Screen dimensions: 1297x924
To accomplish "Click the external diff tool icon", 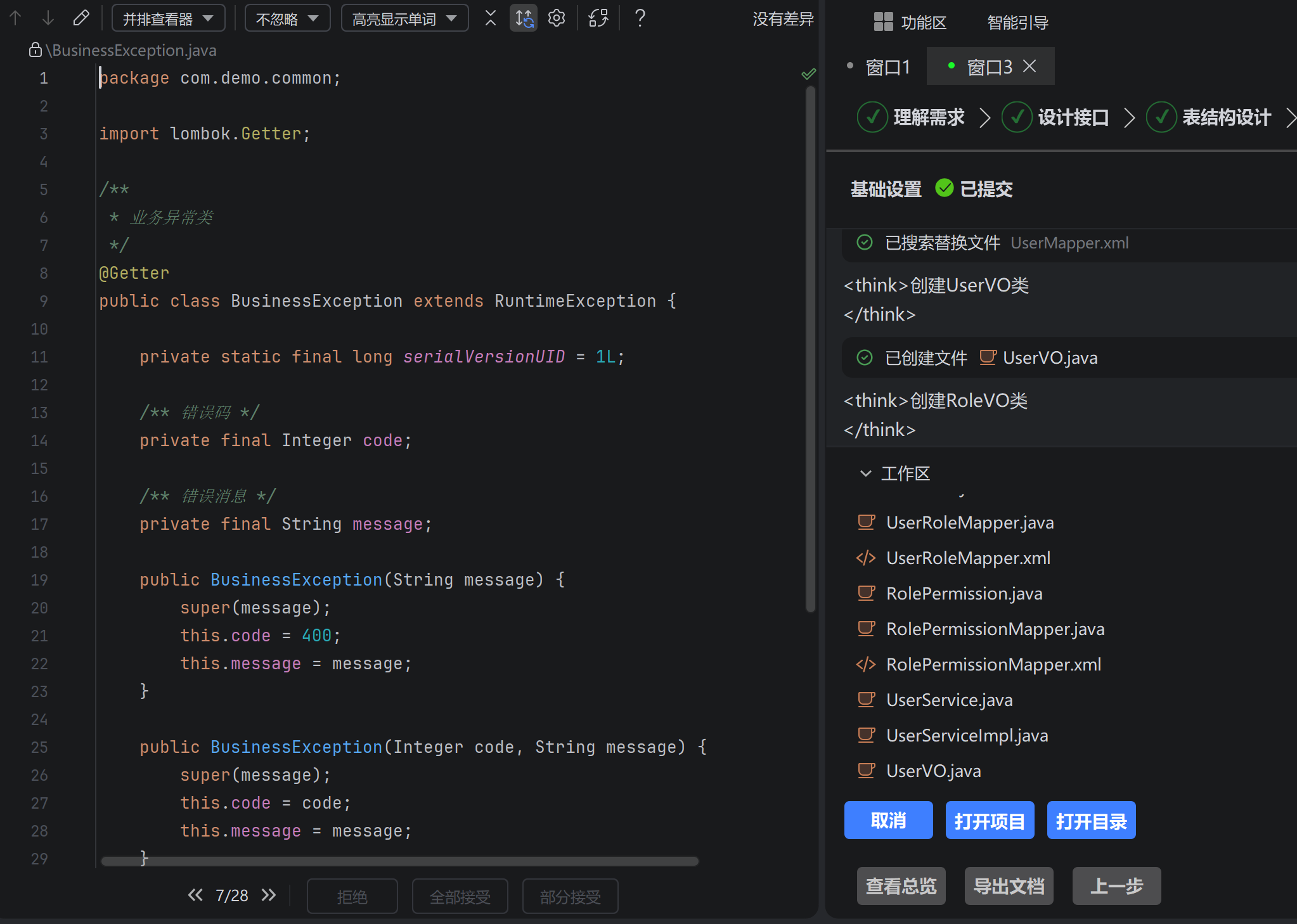I will (598, 18).
